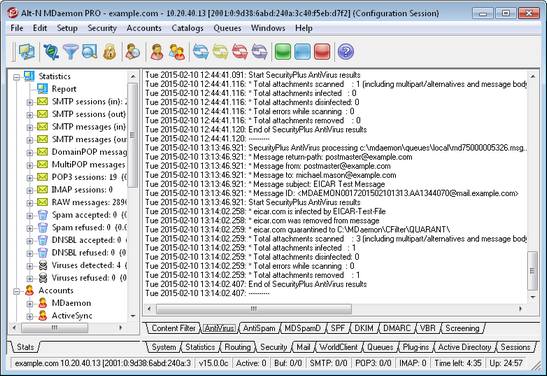Switch to the Routing tab
547x376 pixels.
(x=237, y=347)
